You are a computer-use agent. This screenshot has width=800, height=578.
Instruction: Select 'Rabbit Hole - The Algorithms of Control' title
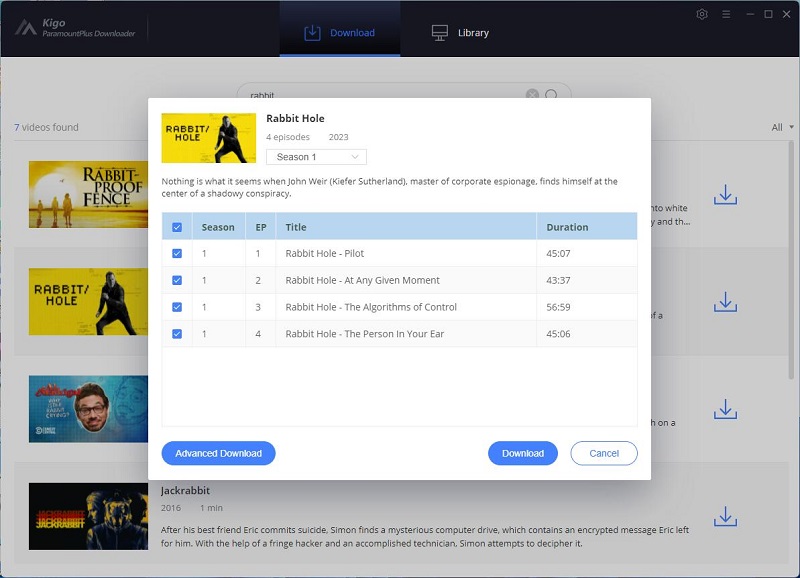point(371,307)
